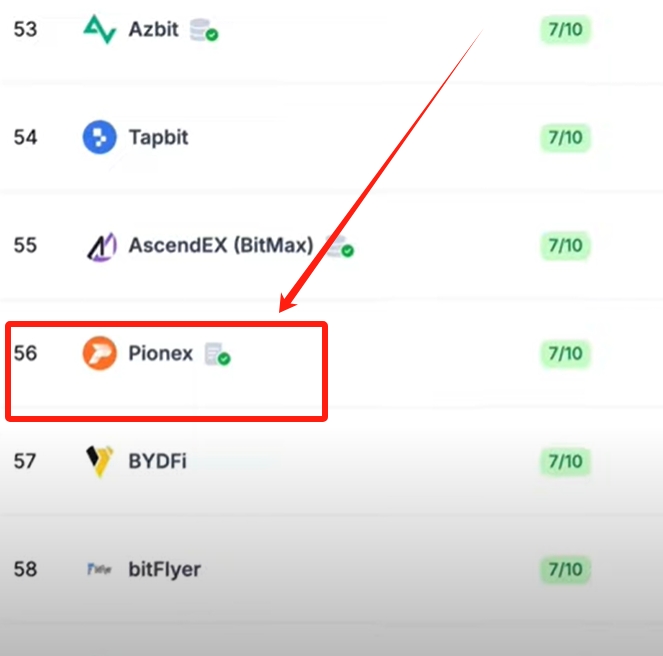Click the Tapbit blue logo
The width and height of the screenshot is (663, 656).
click(x=99, y=137)
